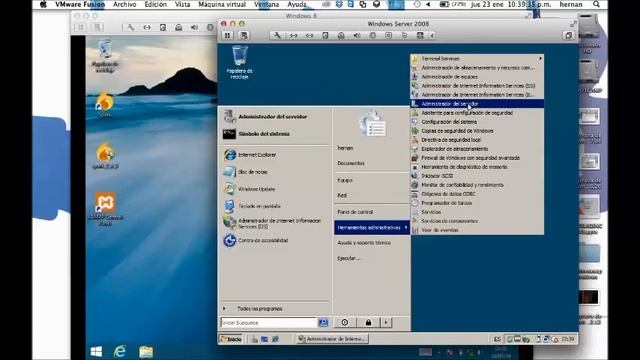The height and width of the screenshot is (360, 640).
Task: Click the Start menu lock button
Action: click(x=368, y=322)
